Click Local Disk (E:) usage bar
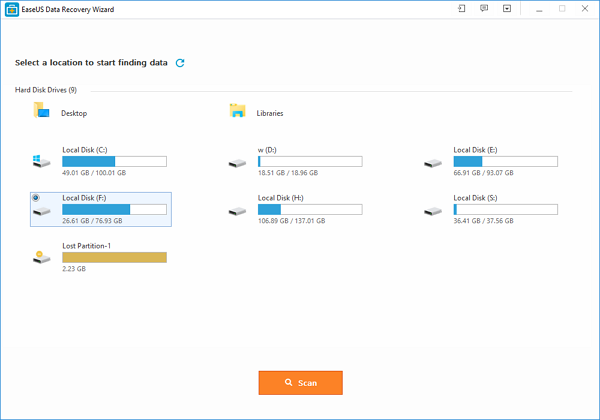The image size is (600, 420). coord(505,161)
